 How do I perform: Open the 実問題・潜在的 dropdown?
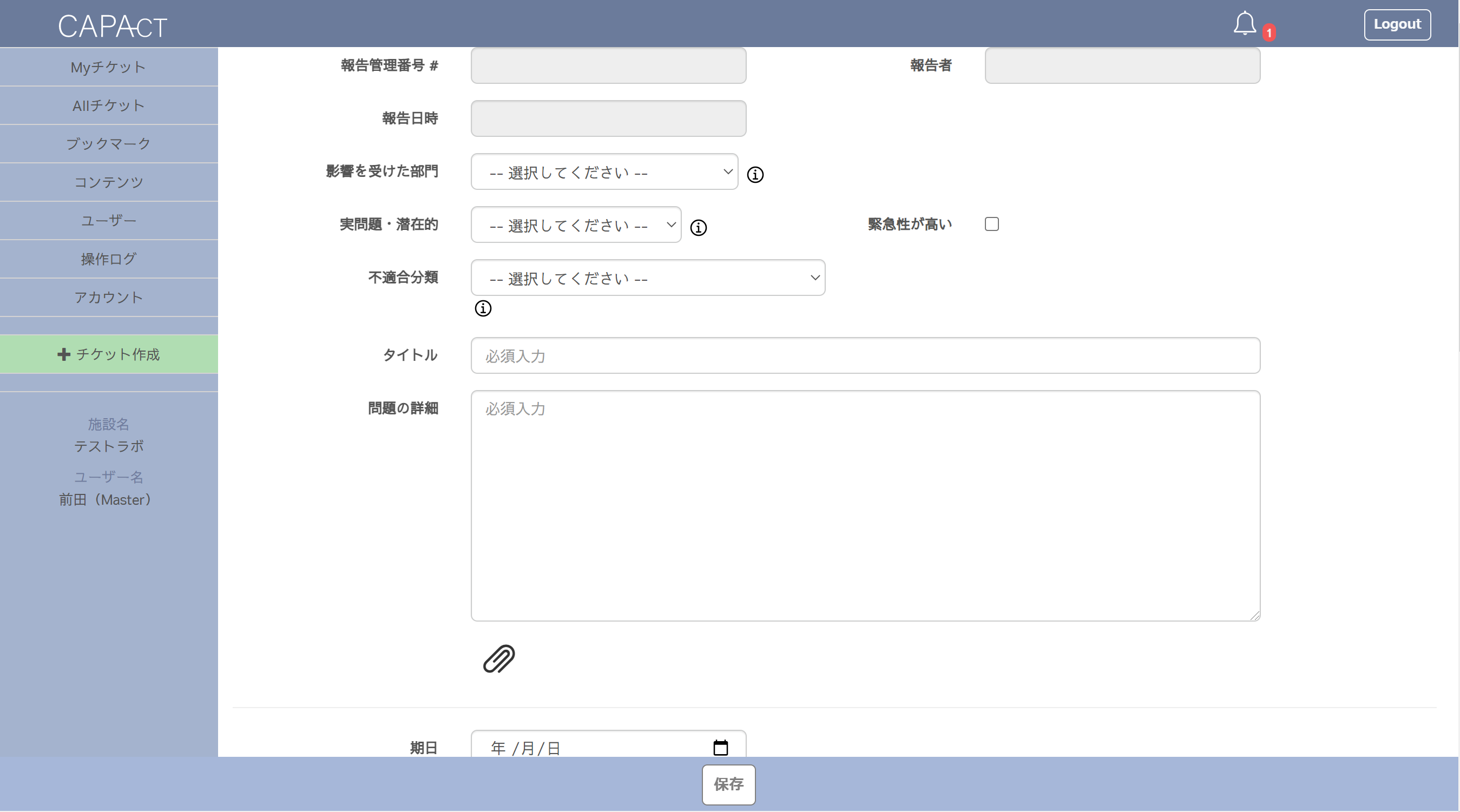(x=576, y=225)
